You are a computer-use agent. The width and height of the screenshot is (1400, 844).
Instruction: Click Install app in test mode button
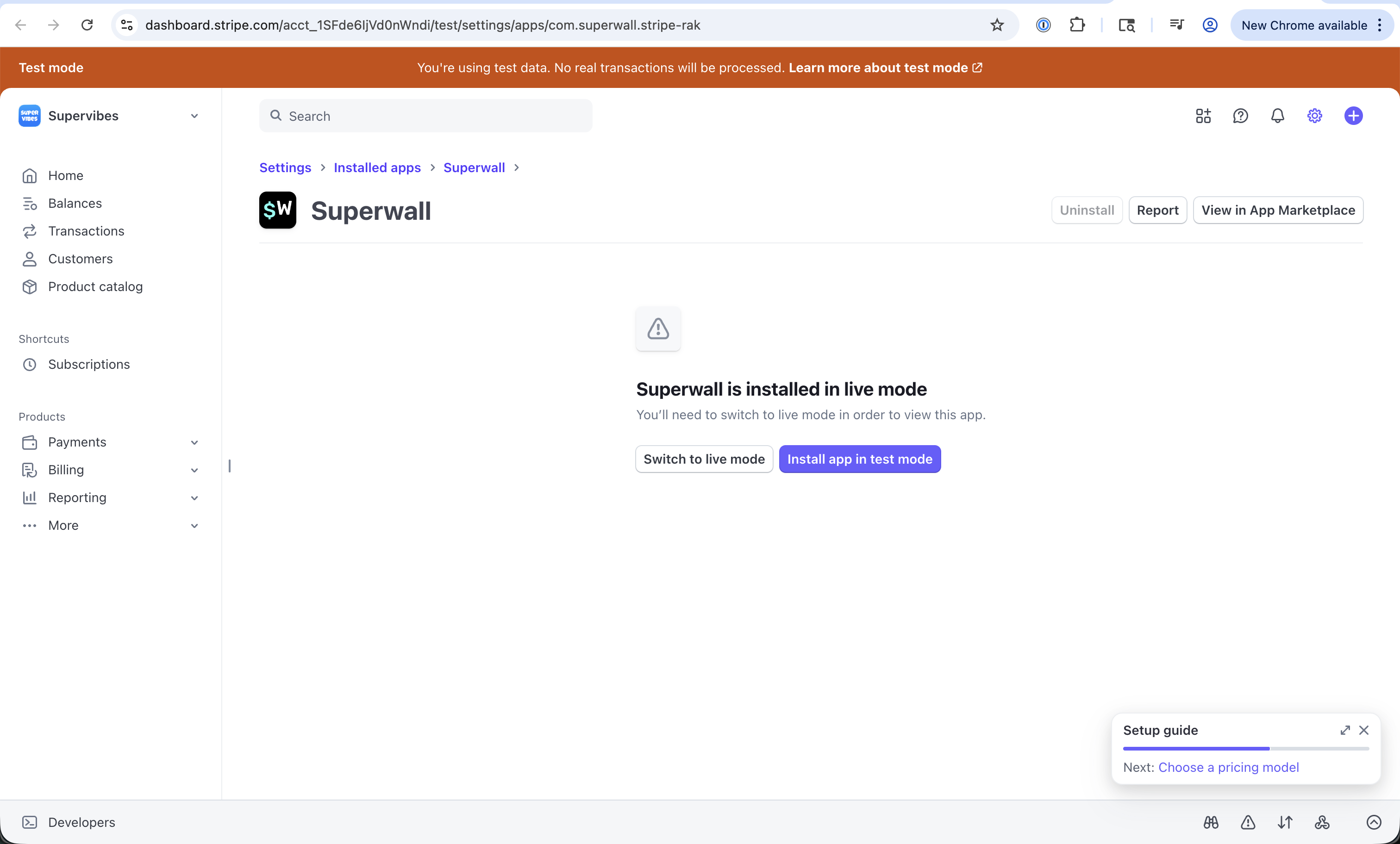pos(859,459)
